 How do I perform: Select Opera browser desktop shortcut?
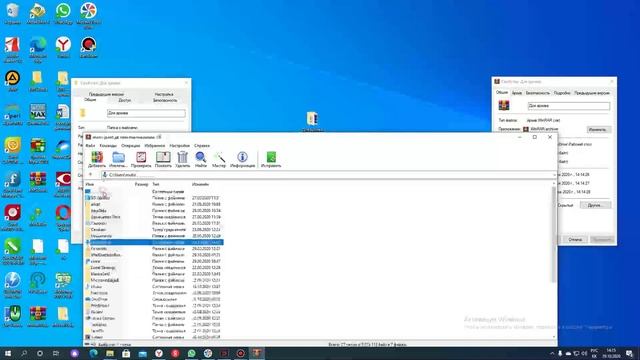[x=63, y=217]
